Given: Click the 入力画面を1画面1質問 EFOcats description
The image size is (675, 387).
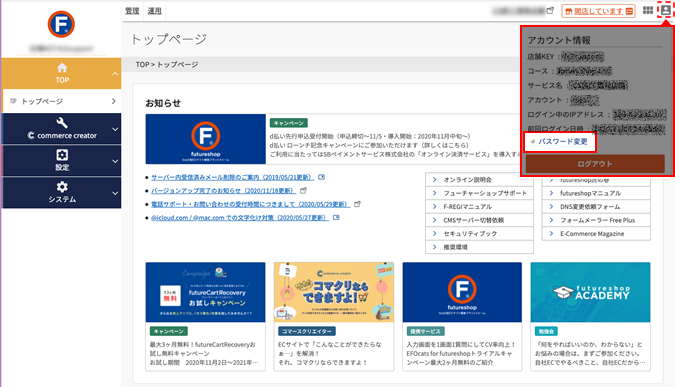Looking at the screenshot, I should tap(461, 353).
